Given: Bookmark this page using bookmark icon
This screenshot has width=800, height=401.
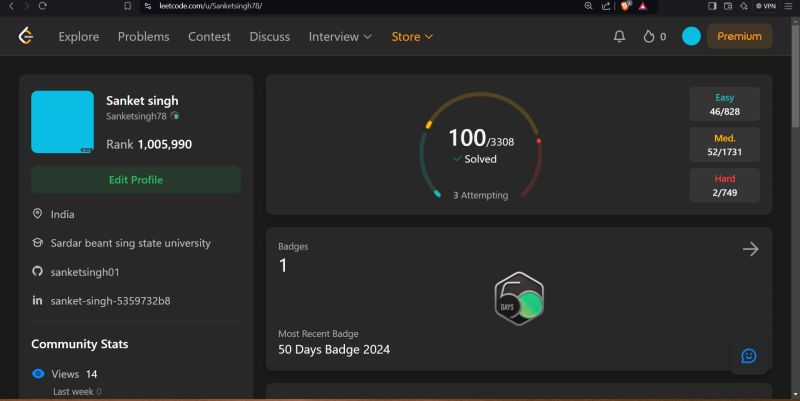Looking at the screenshot, I should click(128, 6).
